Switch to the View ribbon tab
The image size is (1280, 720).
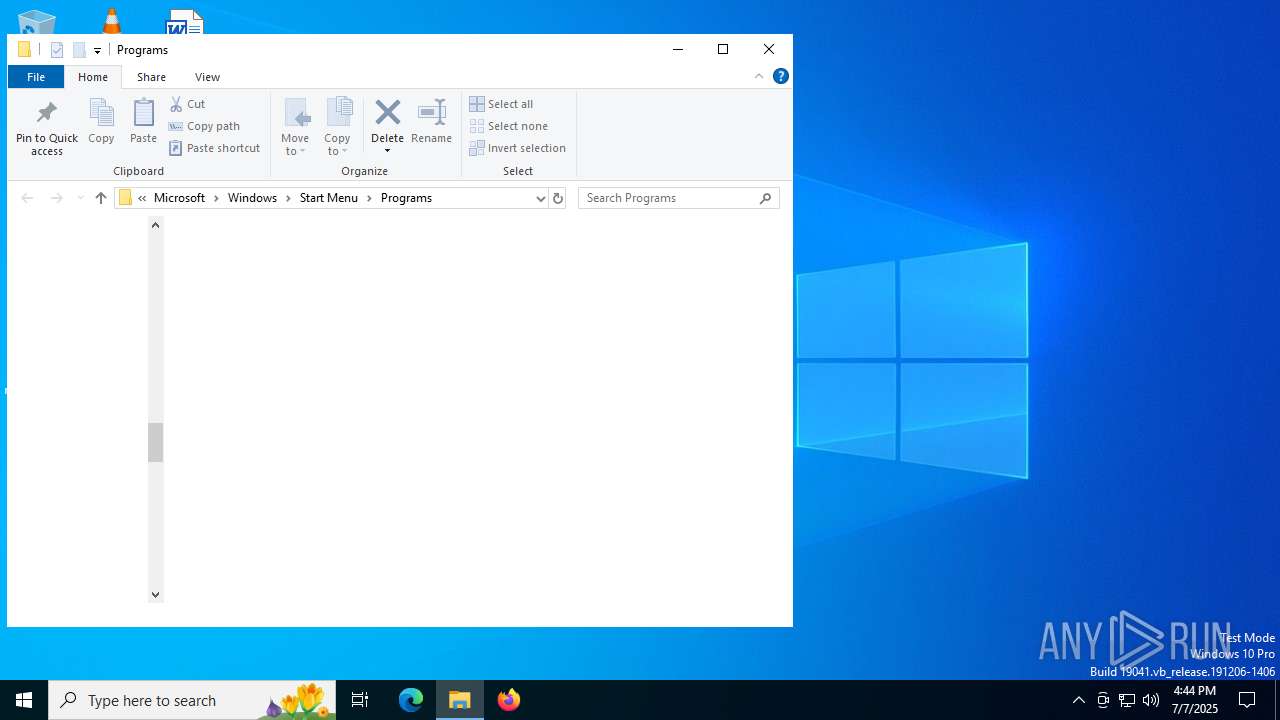click(x=207, y=77)
